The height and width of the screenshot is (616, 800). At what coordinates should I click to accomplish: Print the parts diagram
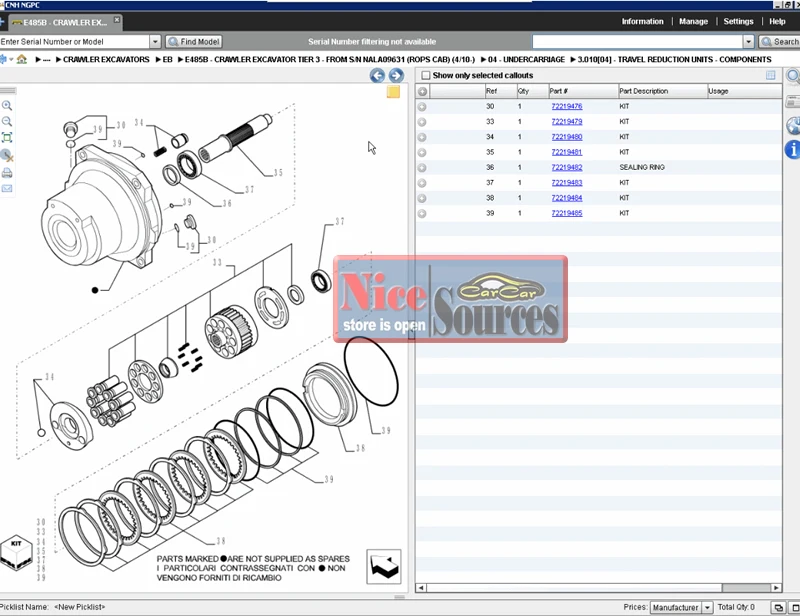(7, 172)
